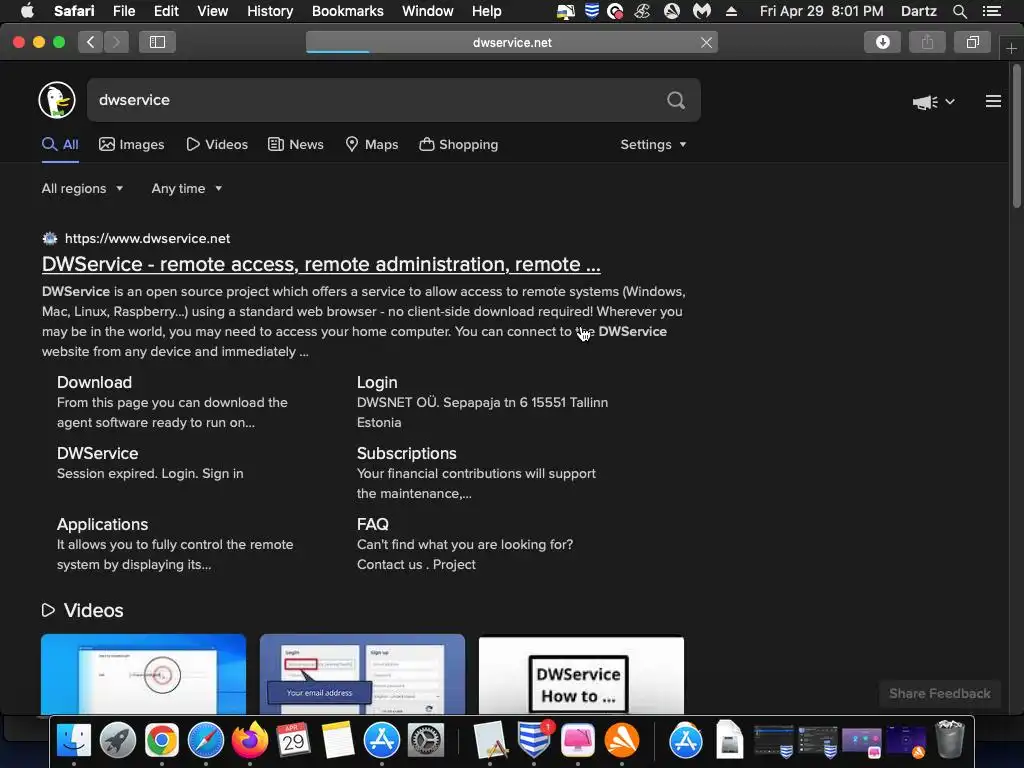Open System Preferences gear in the Dock
The height and width of the screenshot is (768, 1024).
click(426, 740)
